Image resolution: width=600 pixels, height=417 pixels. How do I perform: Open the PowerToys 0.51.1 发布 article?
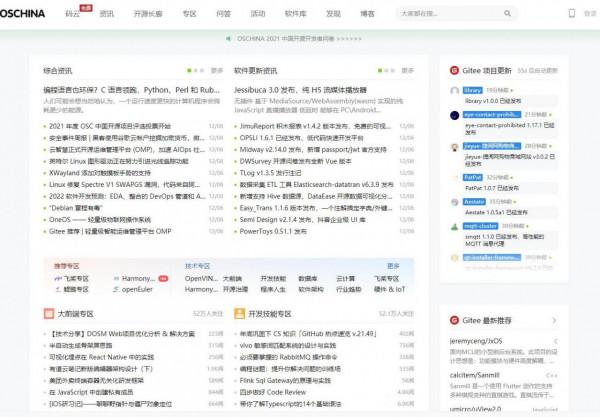[273, 231]
